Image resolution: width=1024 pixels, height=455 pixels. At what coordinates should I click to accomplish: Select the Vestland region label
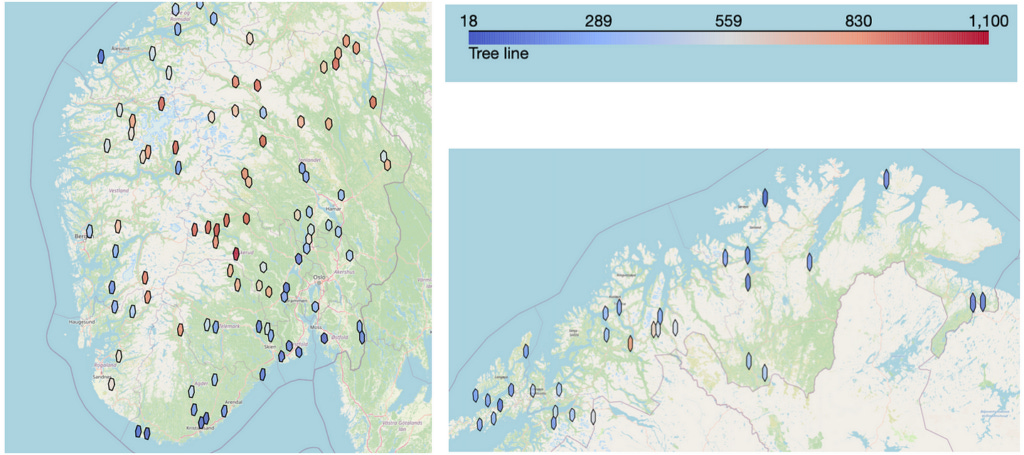[118, 191]
